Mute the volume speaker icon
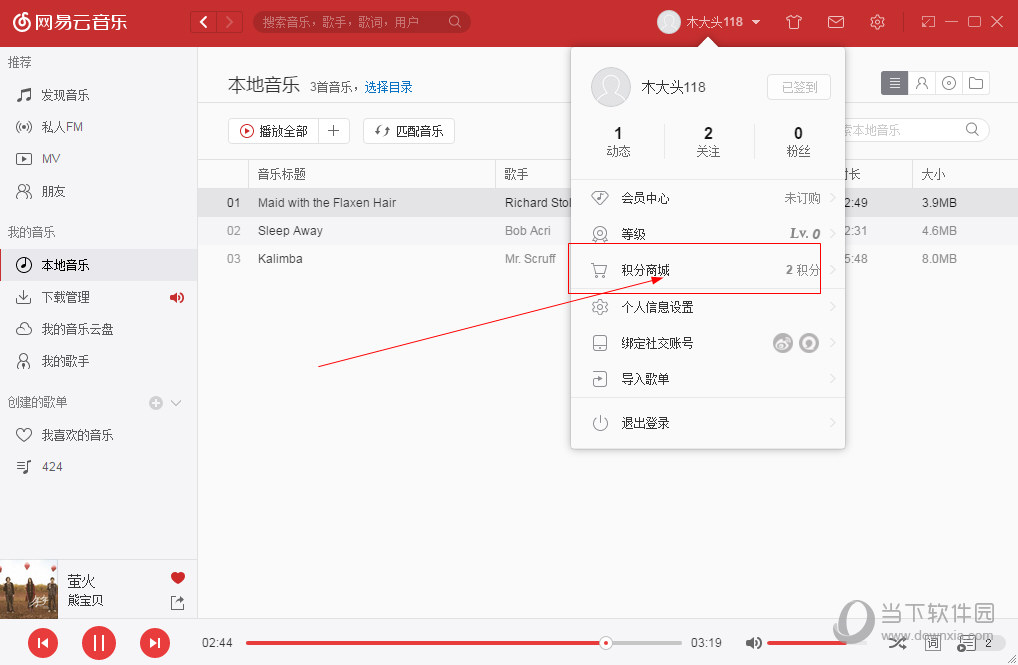The height and width of the screenshot is (665, 1018). point(754,643)
